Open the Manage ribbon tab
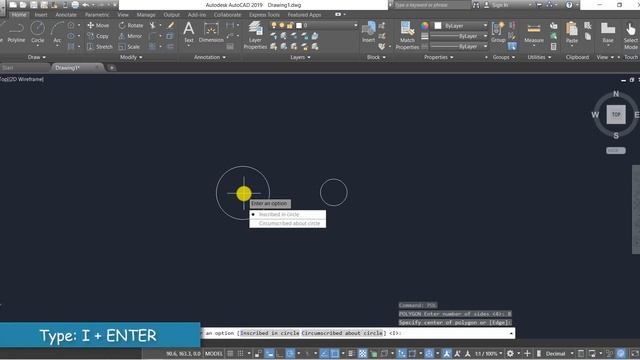The width and height of the screenshot is (640, 360). pos(146,15)
